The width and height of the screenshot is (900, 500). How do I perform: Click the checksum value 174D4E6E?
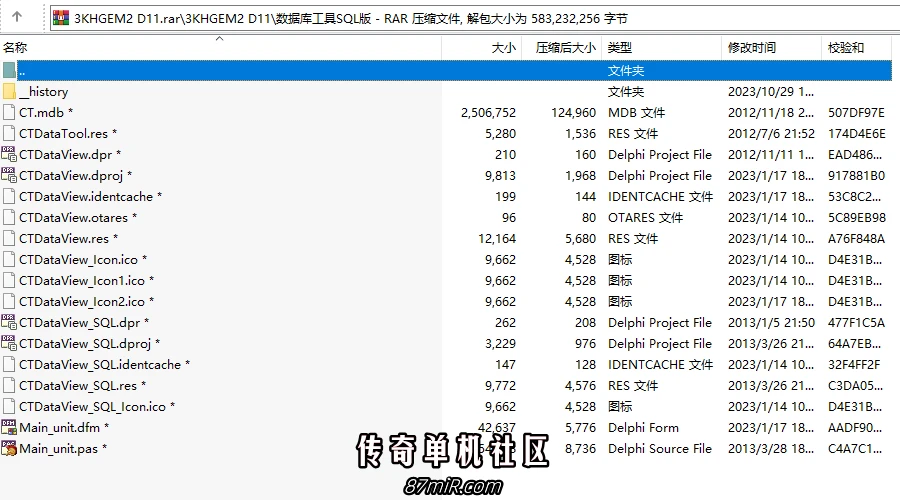click(856, 134)
